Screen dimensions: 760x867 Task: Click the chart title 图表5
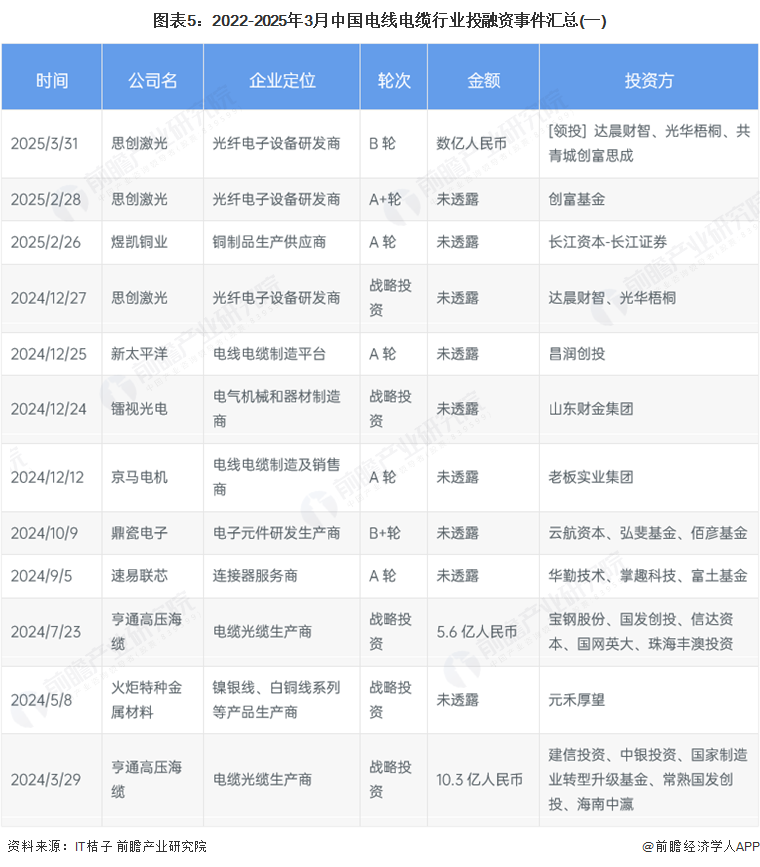pos(379,21)
